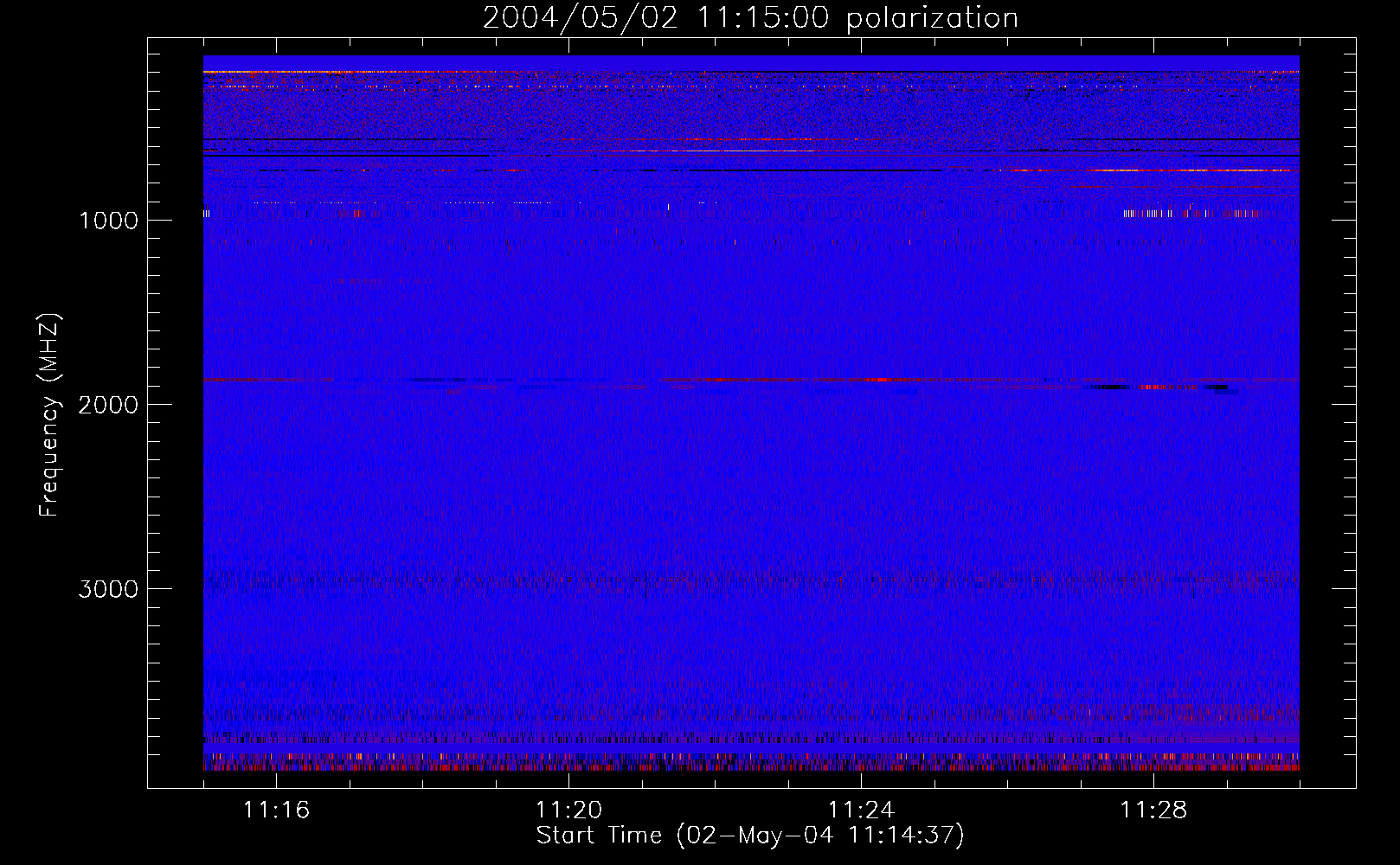1400x865 pixels.
Task: Click the plot title "2004/05/02 11:15:00 polarization"
Action: [x=750, y=18]
